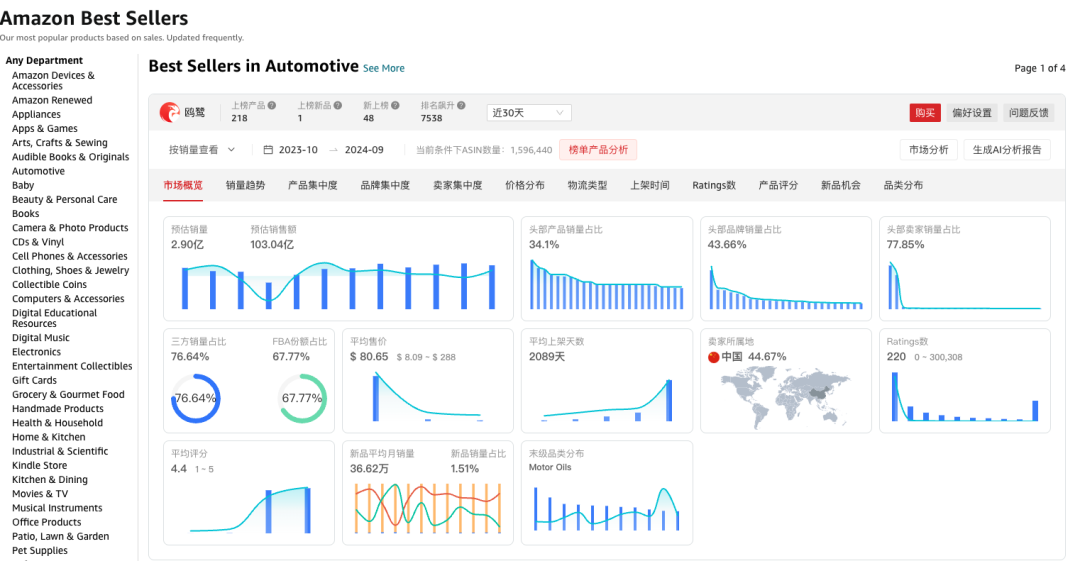Open help icon next to 上榜产品
Image resolution: width=1080 pixels, height=561 pixels.
coord(272,105)
